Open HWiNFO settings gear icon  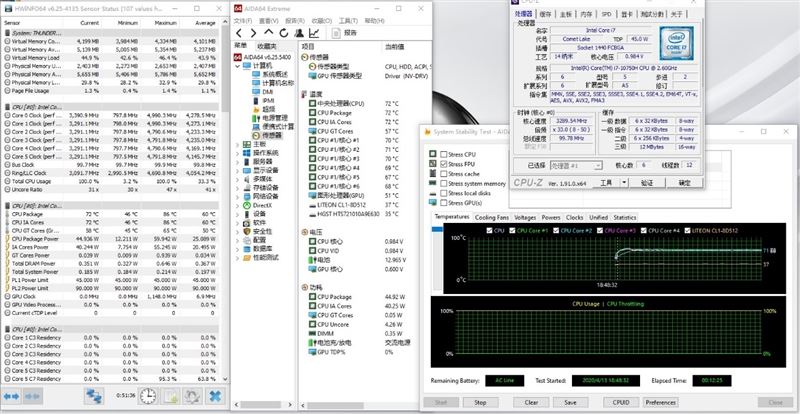point(193,396)
